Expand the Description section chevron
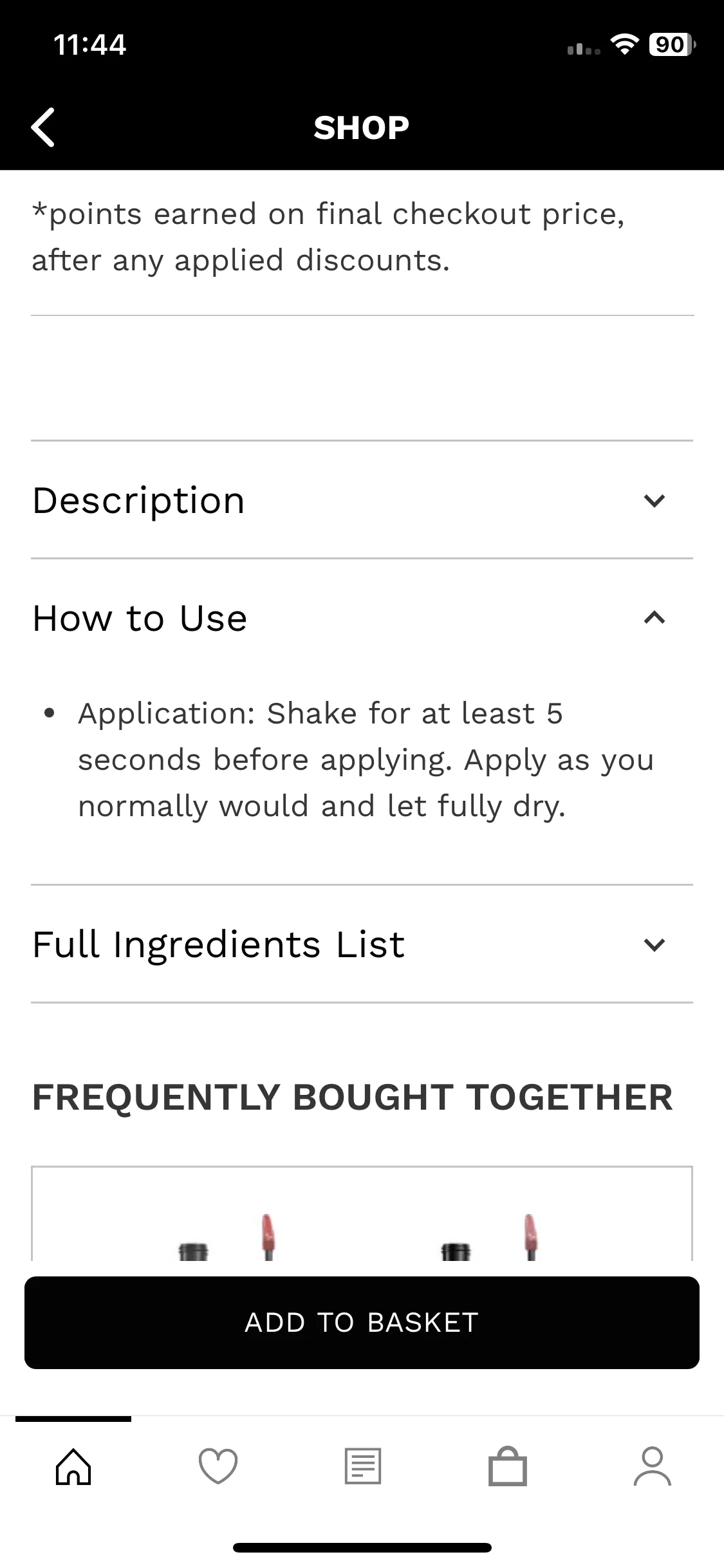724x1568 pixels. point(654,501)
